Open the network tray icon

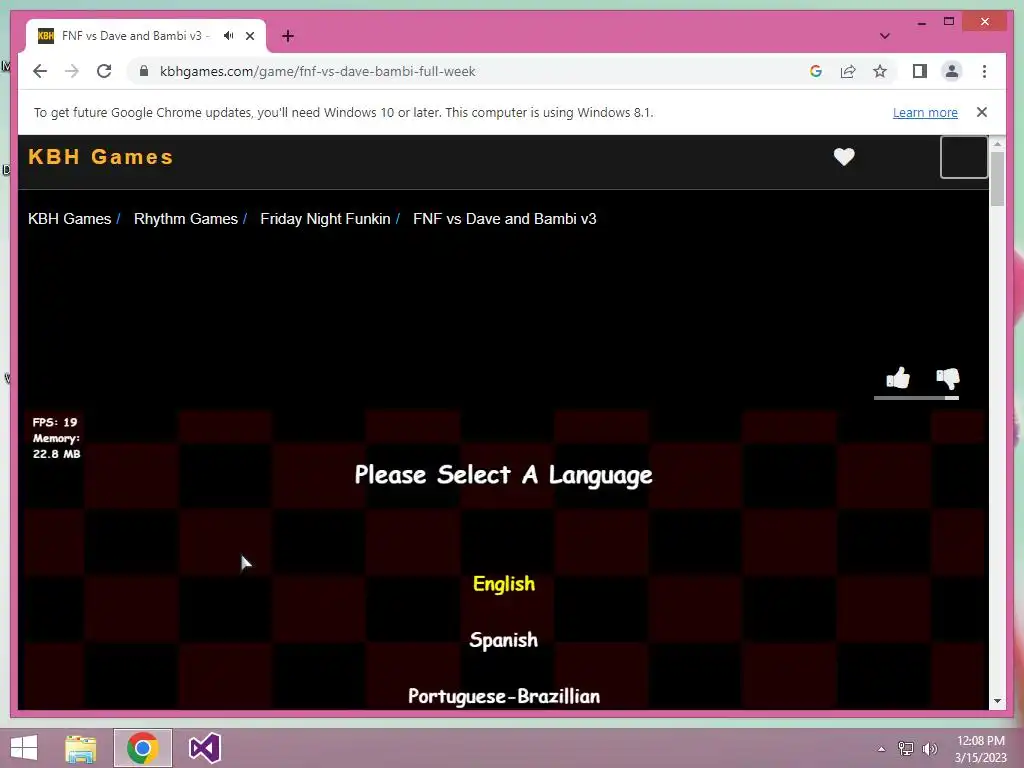[x=906, y=749]
